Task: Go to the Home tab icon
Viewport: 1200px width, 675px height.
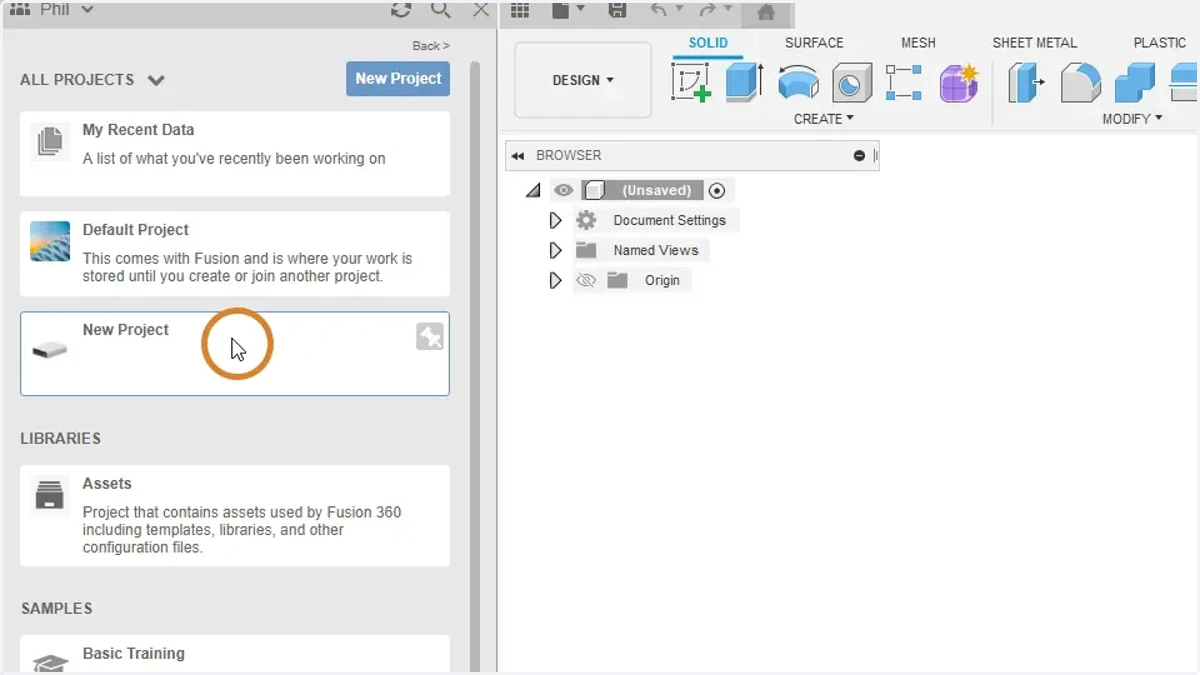Action: [766, 12]
